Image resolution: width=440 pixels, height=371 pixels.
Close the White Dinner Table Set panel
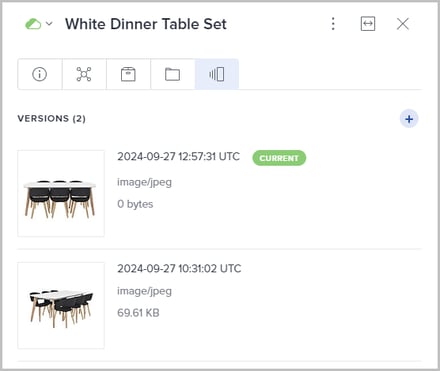[403, 24]
